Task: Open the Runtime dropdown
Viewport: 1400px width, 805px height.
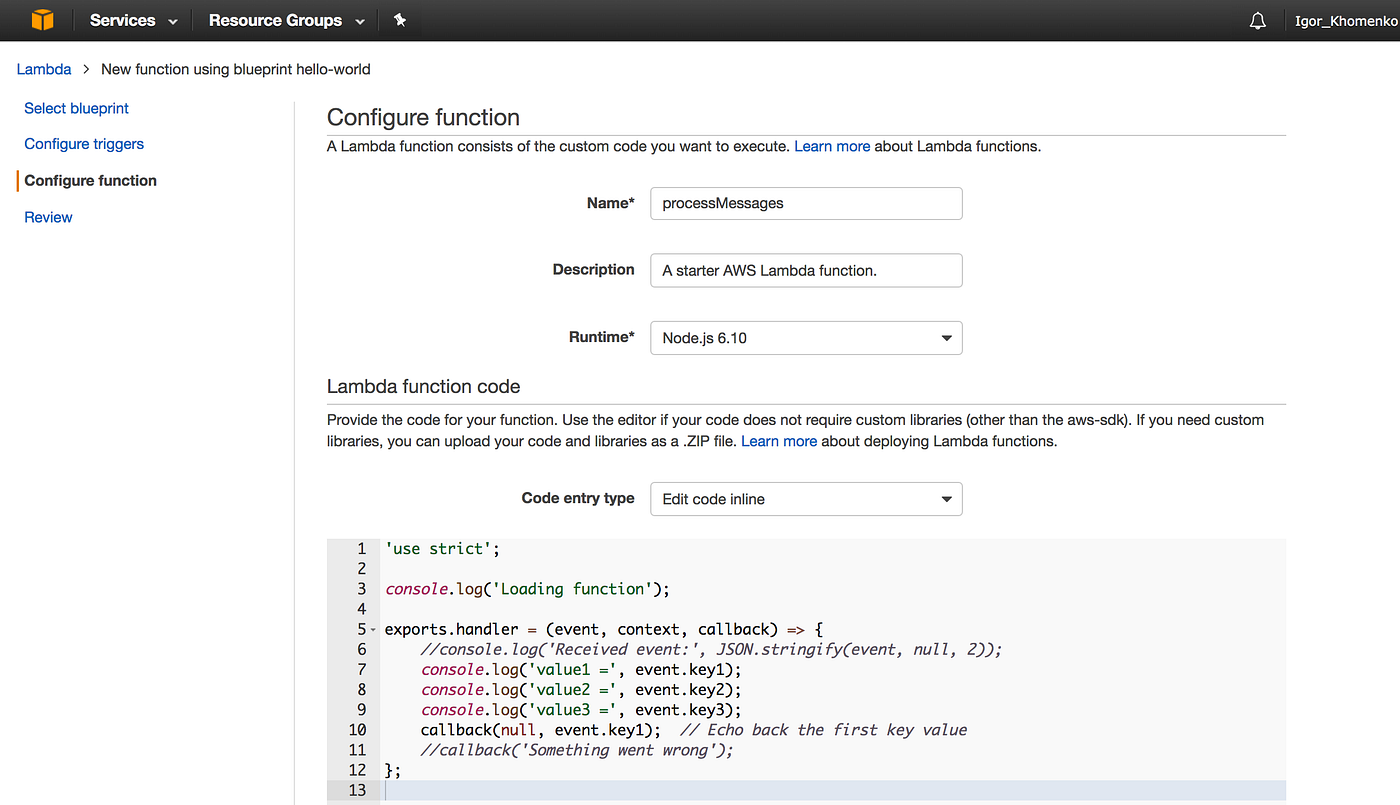Action: tap(805, 337)
